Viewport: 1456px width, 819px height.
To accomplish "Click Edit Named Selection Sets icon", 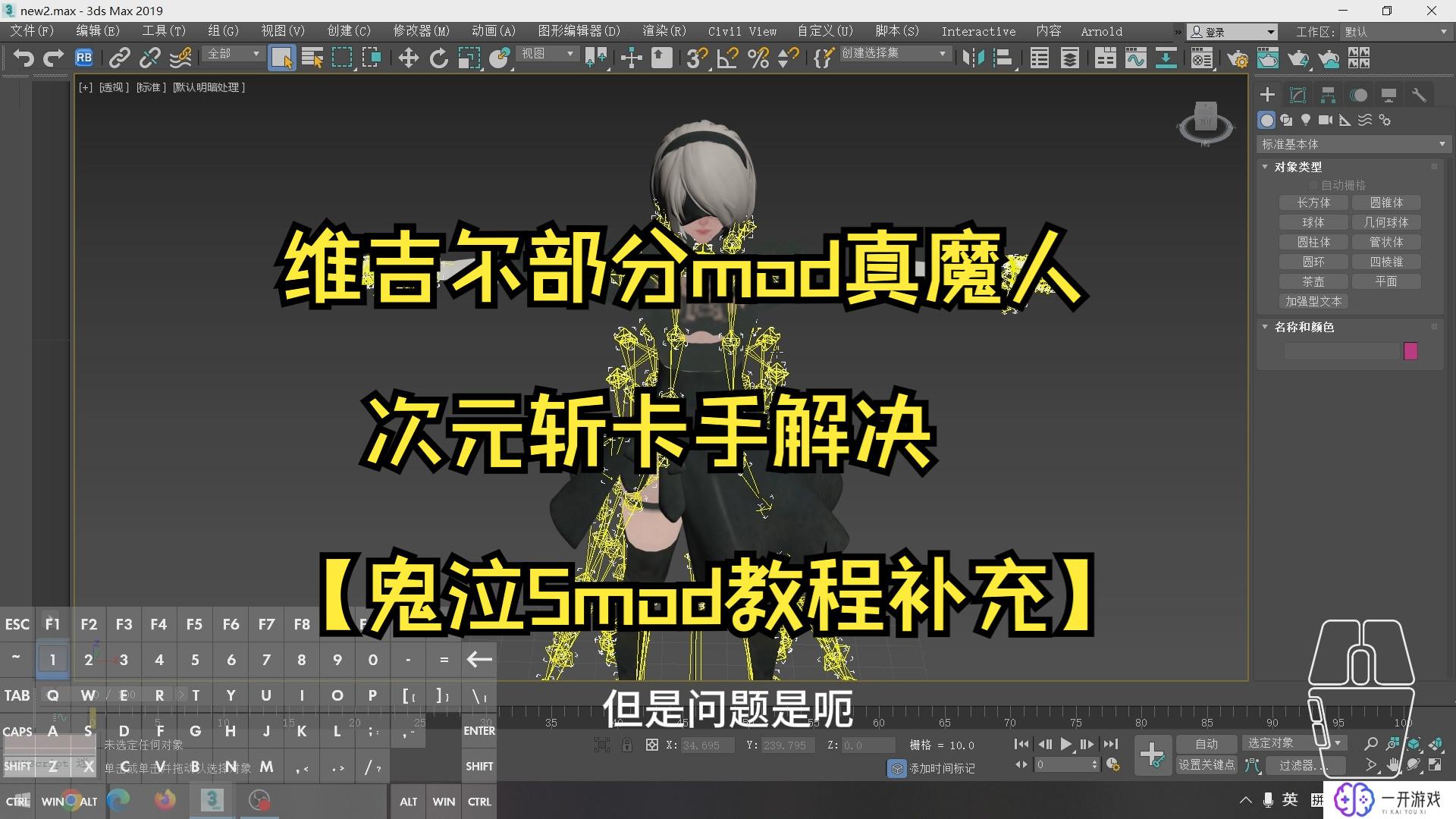I will [824, 58].
